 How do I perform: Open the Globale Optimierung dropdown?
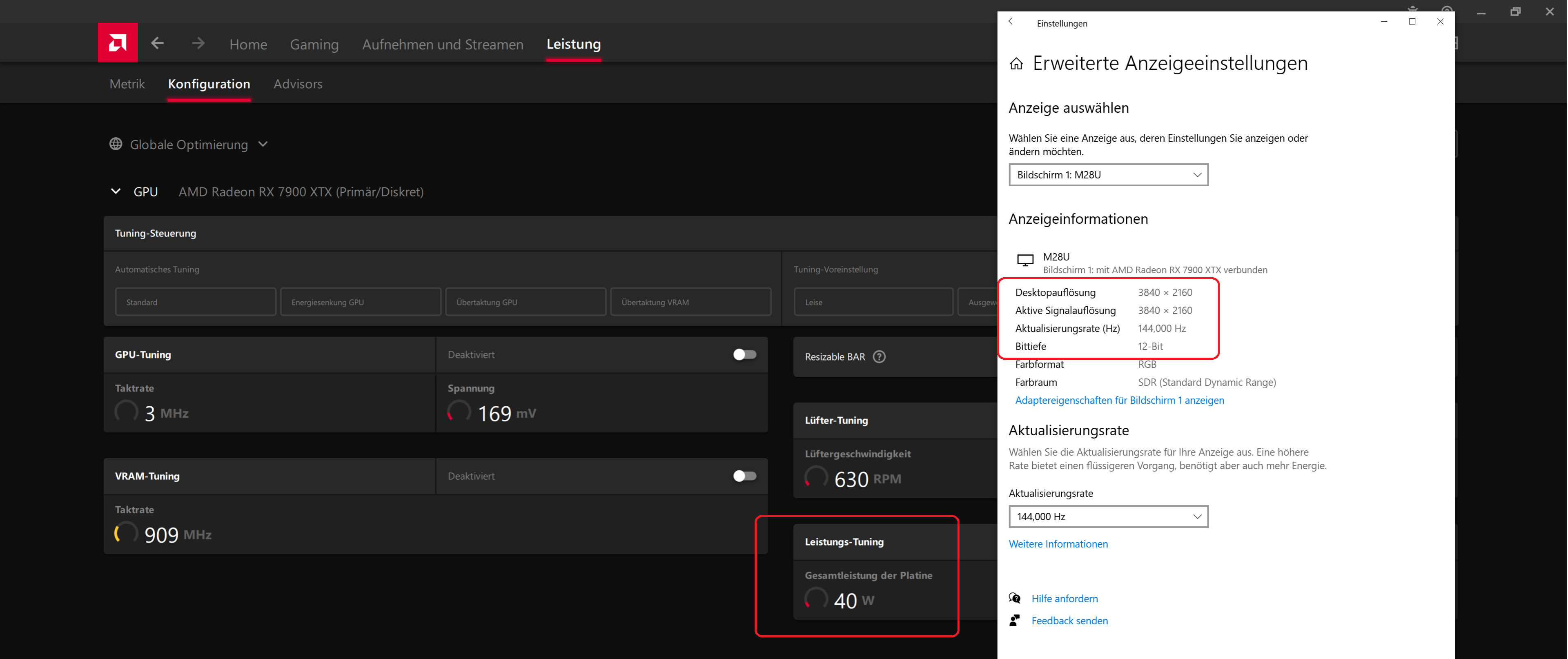click(263, 144)
